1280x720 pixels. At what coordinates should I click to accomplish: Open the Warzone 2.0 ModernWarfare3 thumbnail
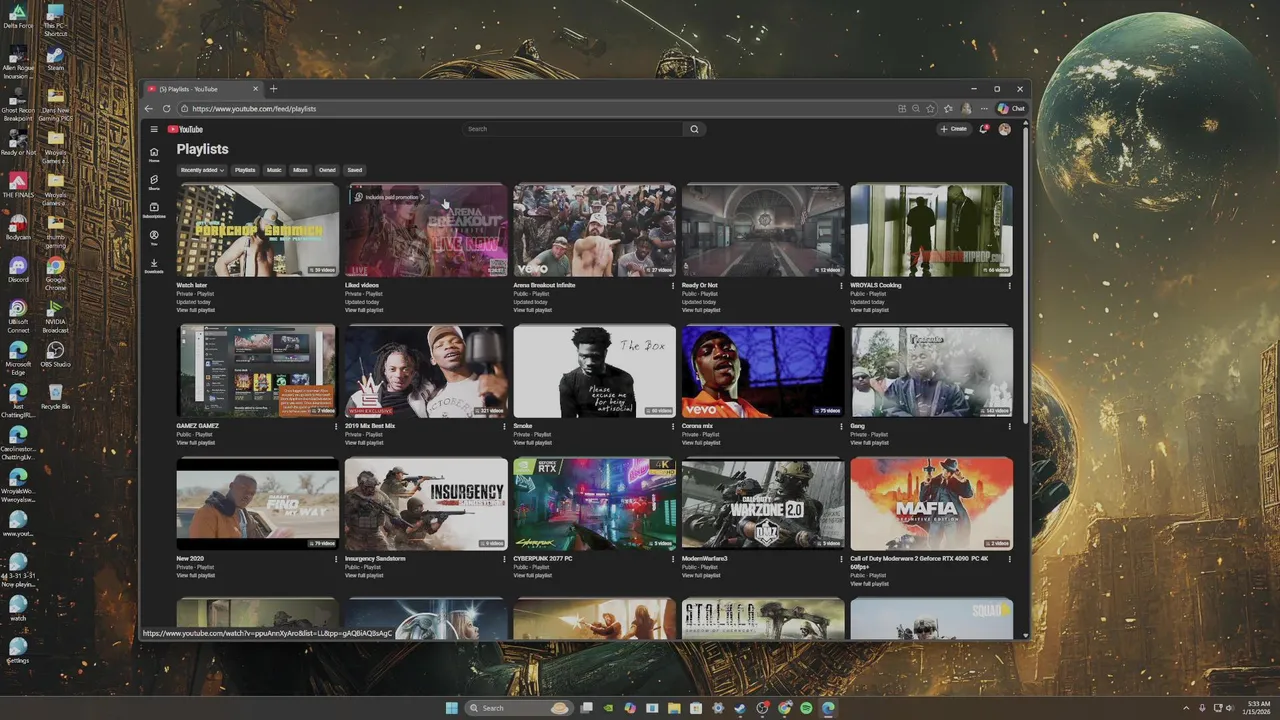tap(763, 504)
